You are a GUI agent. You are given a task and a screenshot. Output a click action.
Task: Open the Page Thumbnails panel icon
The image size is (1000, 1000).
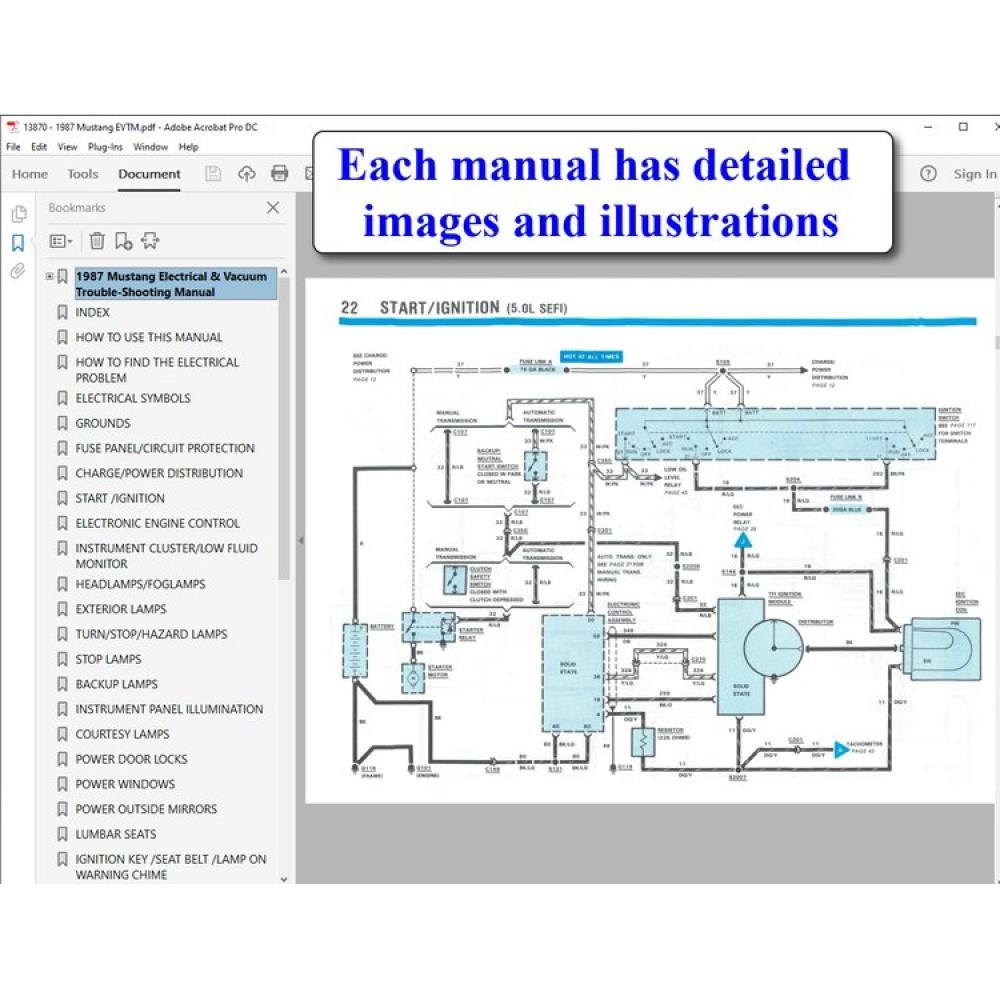click(x=18, y=214)
